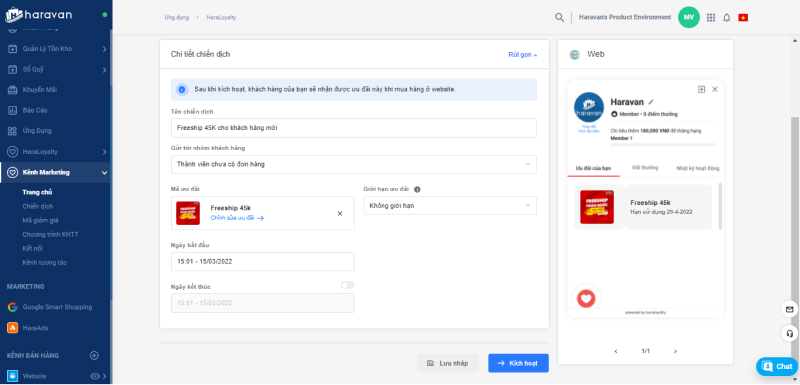
Task: Click the Kích hoạt button
Action: [x=518, y=363]
